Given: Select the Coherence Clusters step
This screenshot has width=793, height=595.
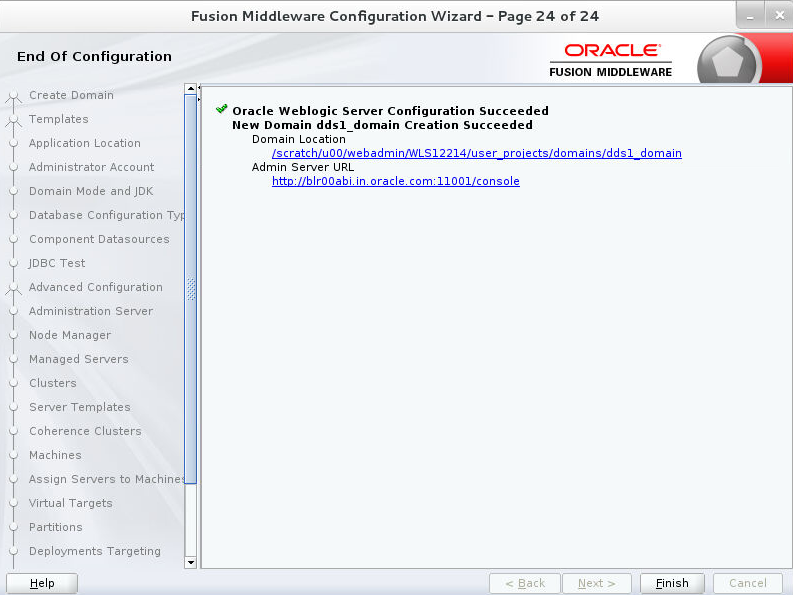Looking at the screenshot, I should tap(85, 431).
